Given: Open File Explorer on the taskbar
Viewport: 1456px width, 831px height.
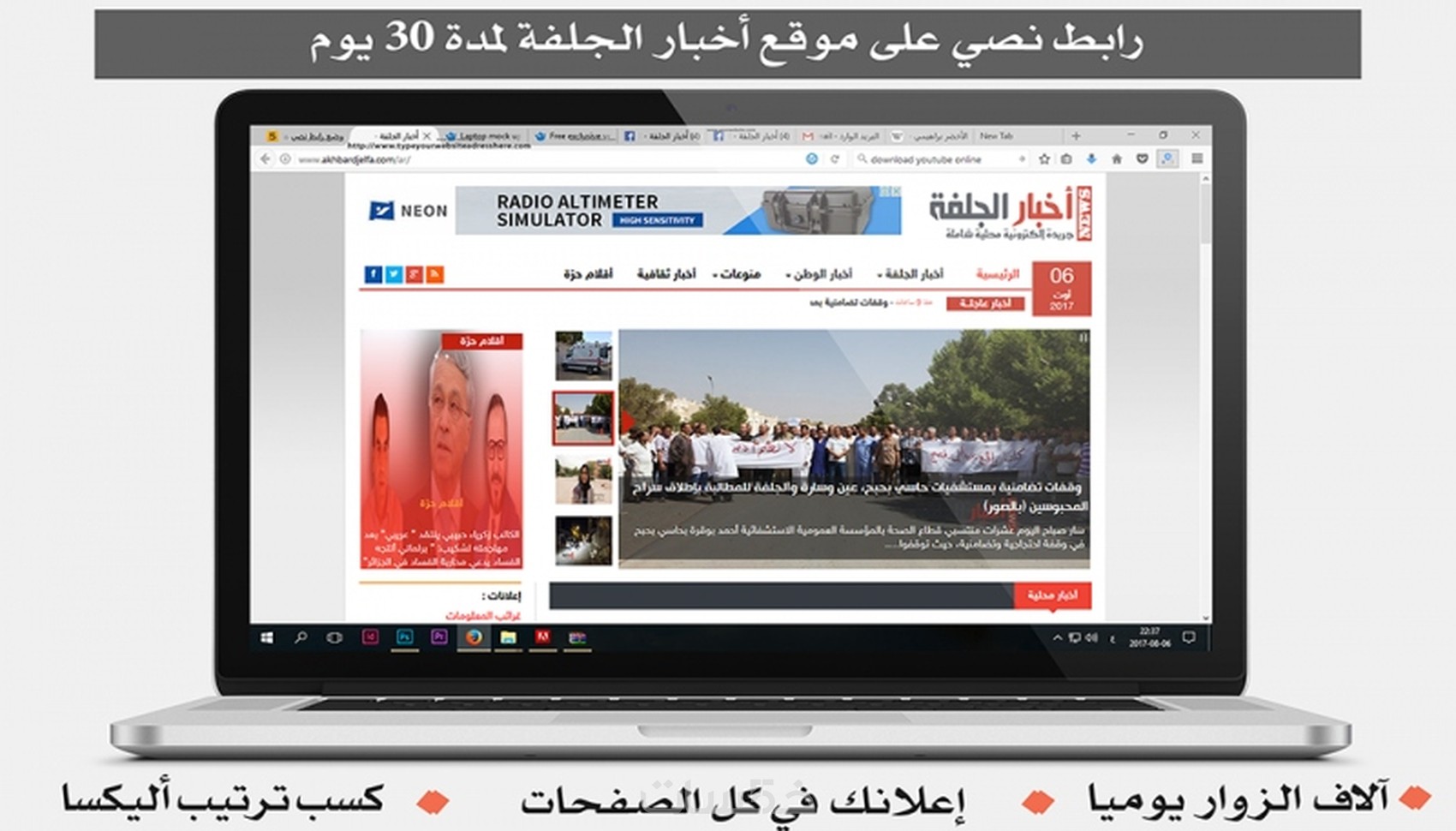Looking at the screenshot, I should [509, 637].
